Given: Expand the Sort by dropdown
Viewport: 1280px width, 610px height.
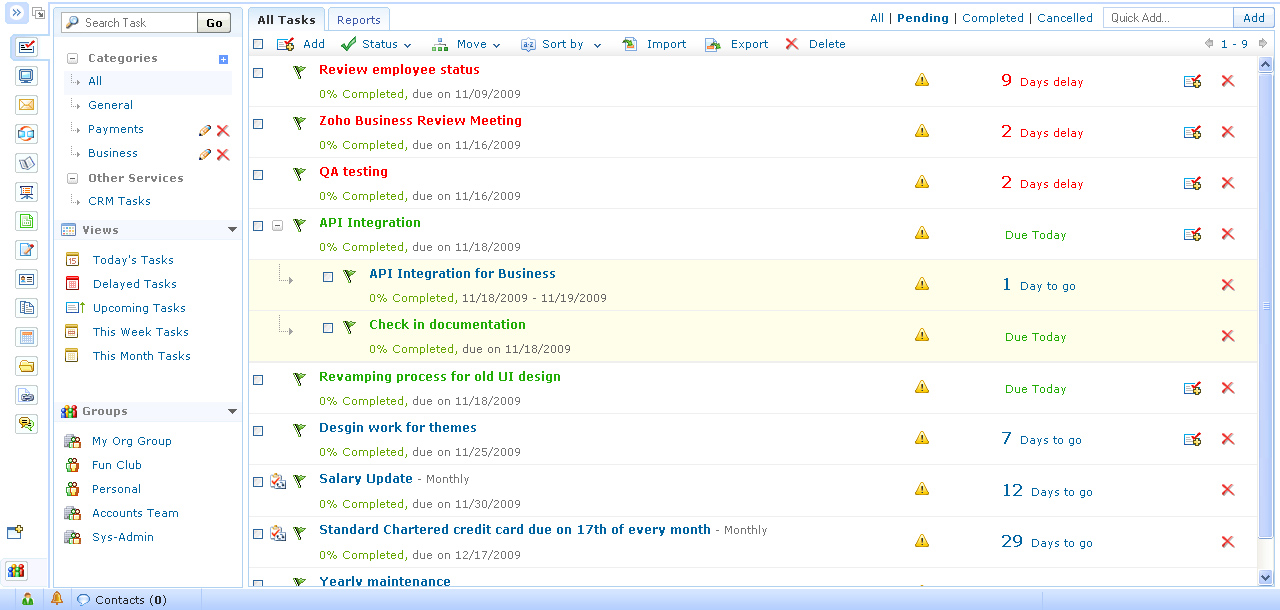Looking at the screenshot, I should (562, 44).
